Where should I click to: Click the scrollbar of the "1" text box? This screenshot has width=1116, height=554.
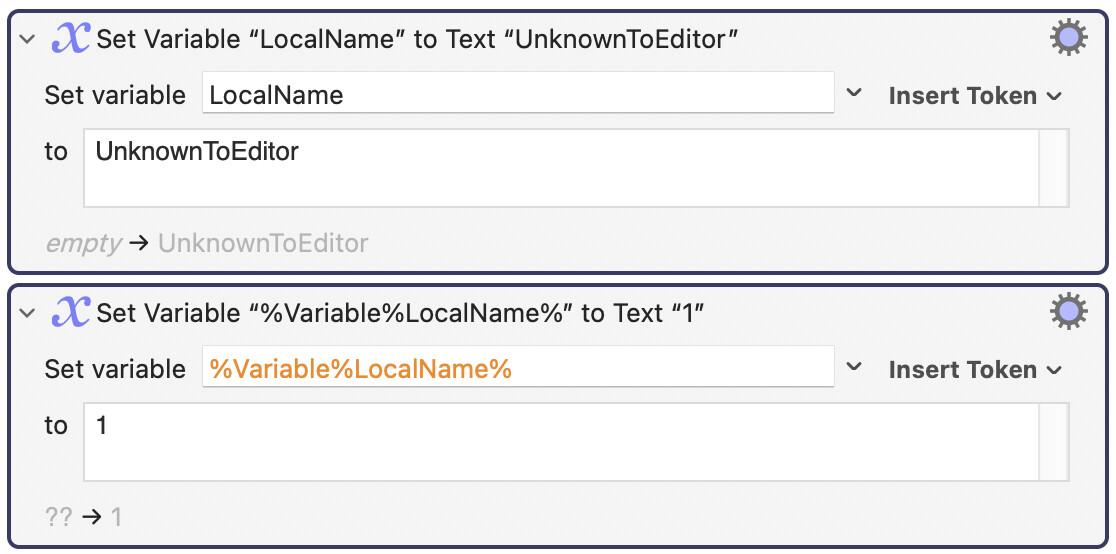[1054, 441]
